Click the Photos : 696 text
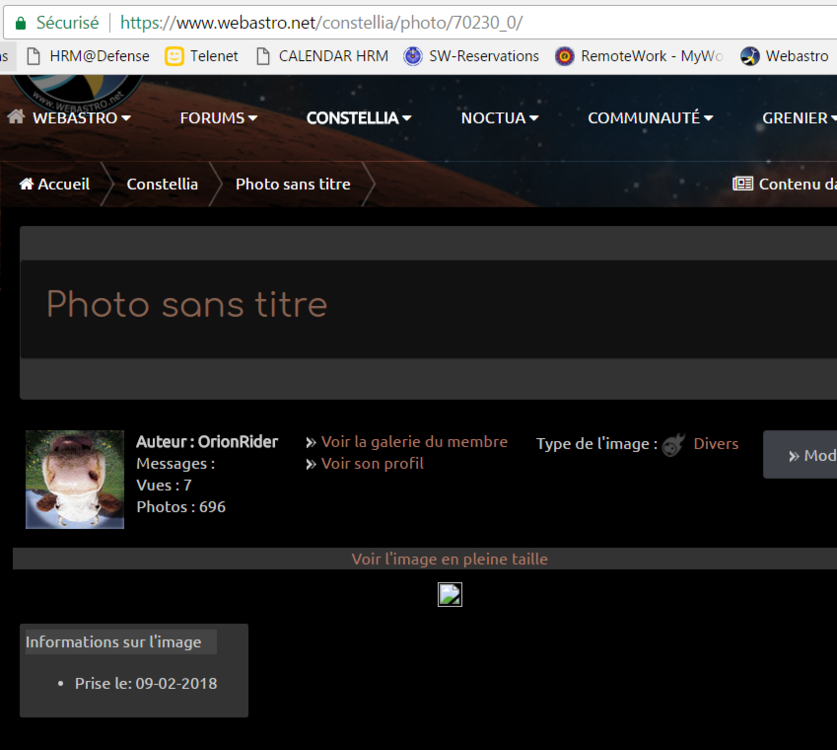This screenshot has width=837, height=750. point(181,507)
